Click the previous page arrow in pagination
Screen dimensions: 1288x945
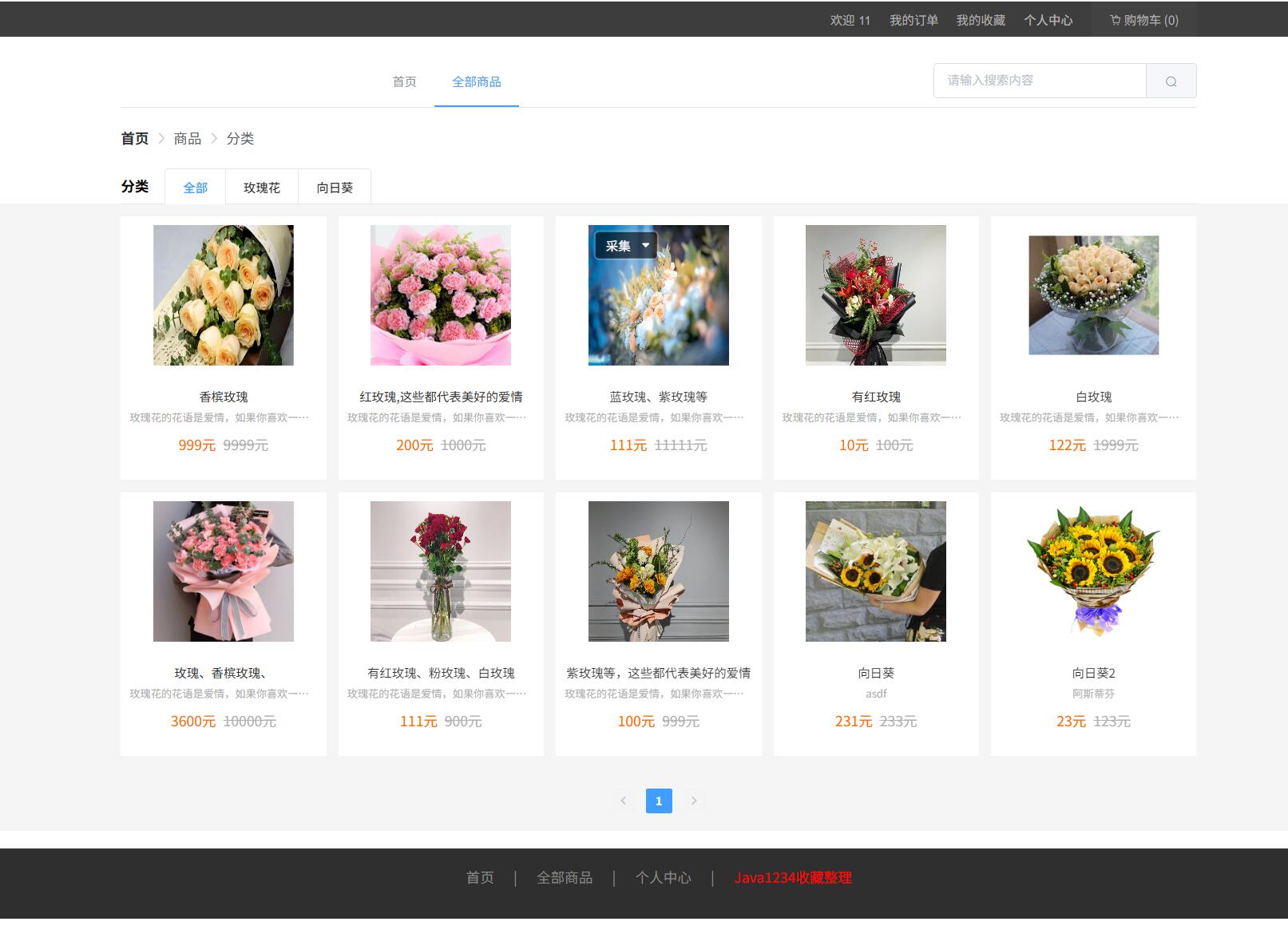624,801
